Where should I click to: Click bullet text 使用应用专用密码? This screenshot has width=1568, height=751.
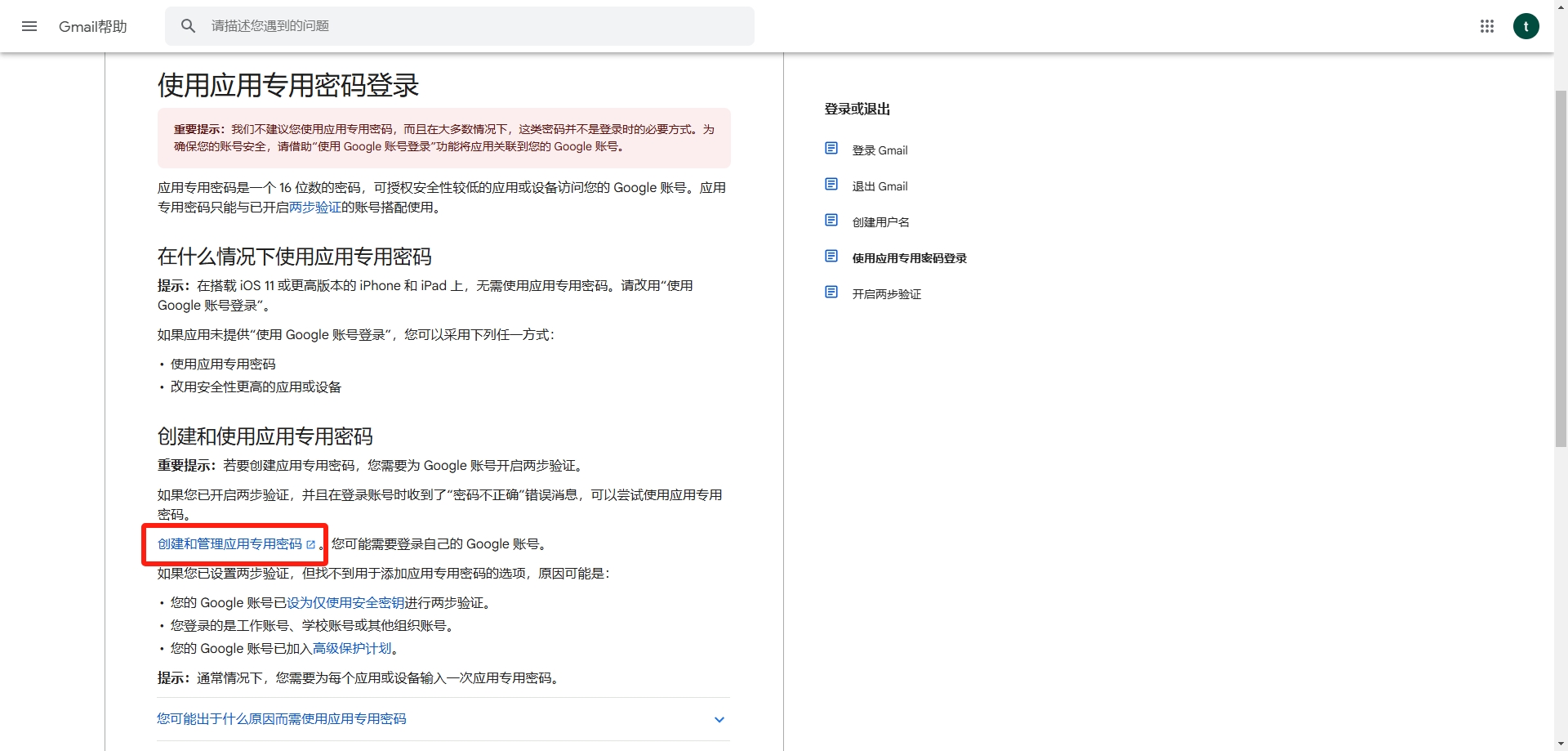(223, 364)
